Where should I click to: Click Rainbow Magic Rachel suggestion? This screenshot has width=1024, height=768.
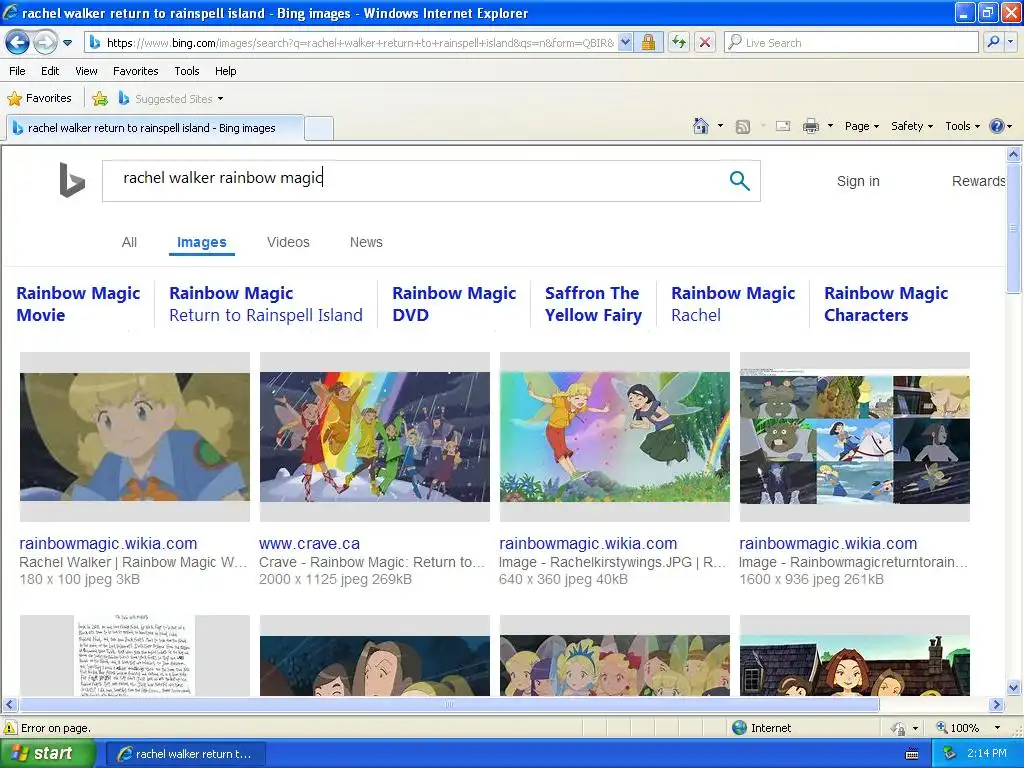click(733, 304)
